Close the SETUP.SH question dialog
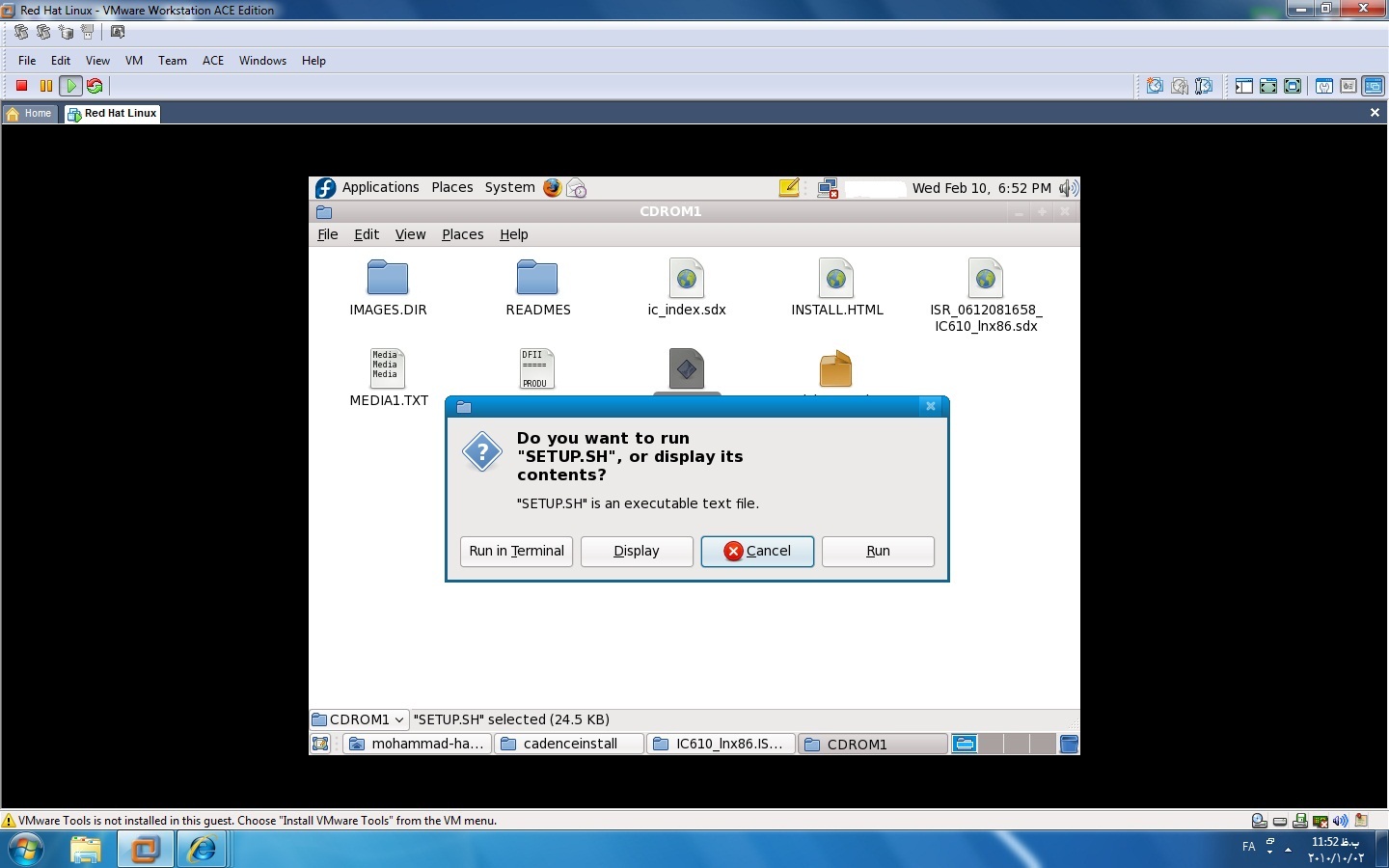The width and height of the screenshot is (1389, 868). (931, 406)
